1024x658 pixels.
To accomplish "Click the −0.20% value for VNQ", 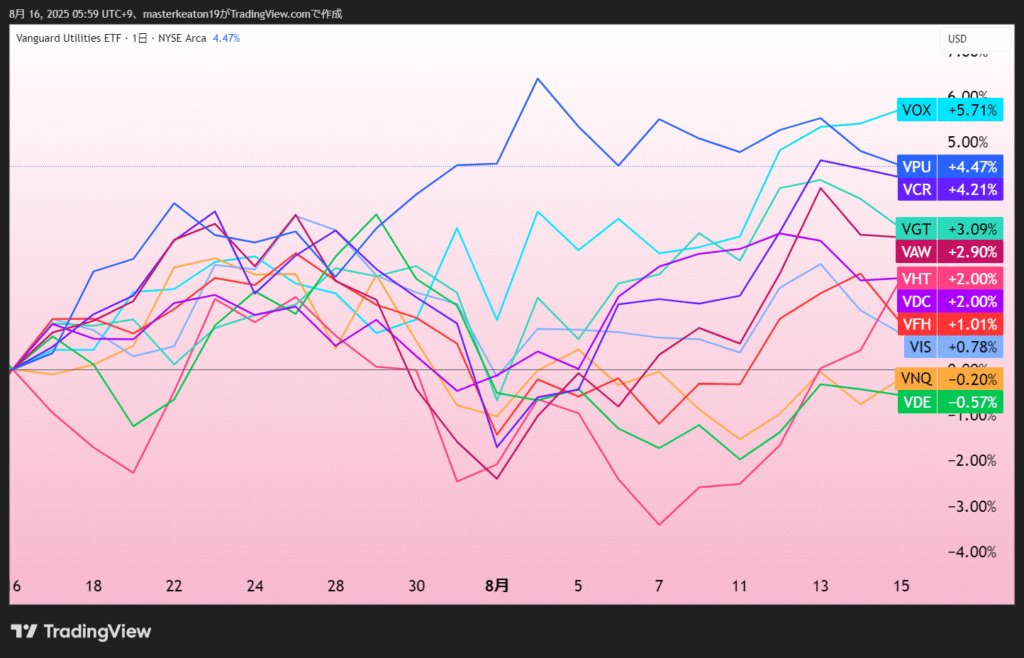I will tap(970, 378).
